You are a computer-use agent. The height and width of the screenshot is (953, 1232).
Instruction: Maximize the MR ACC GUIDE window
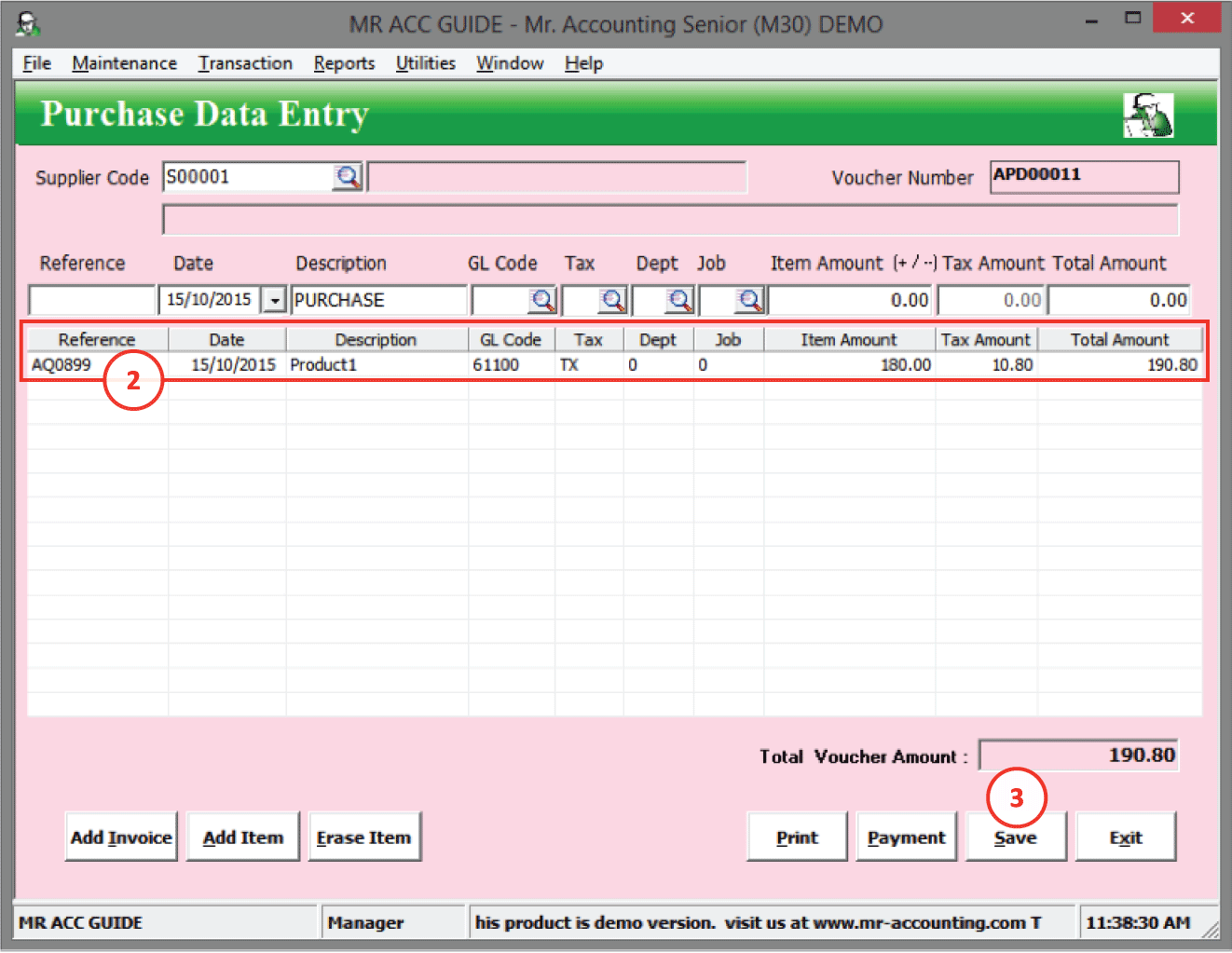click(x=1132, y=19)
